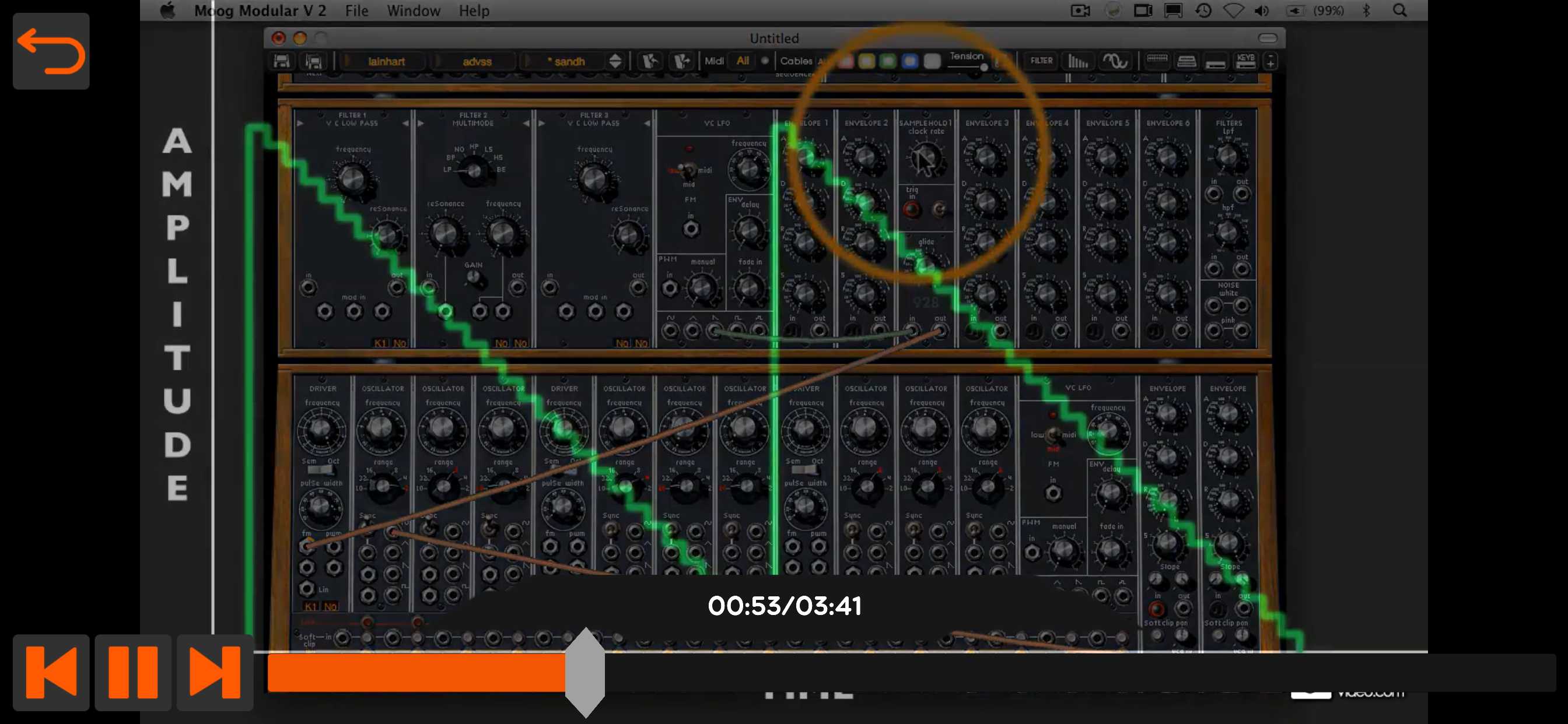Click the preset up/down stepper arrows
The height and width of the screenshot is (724, 1568).
click(x=615, y=61)
